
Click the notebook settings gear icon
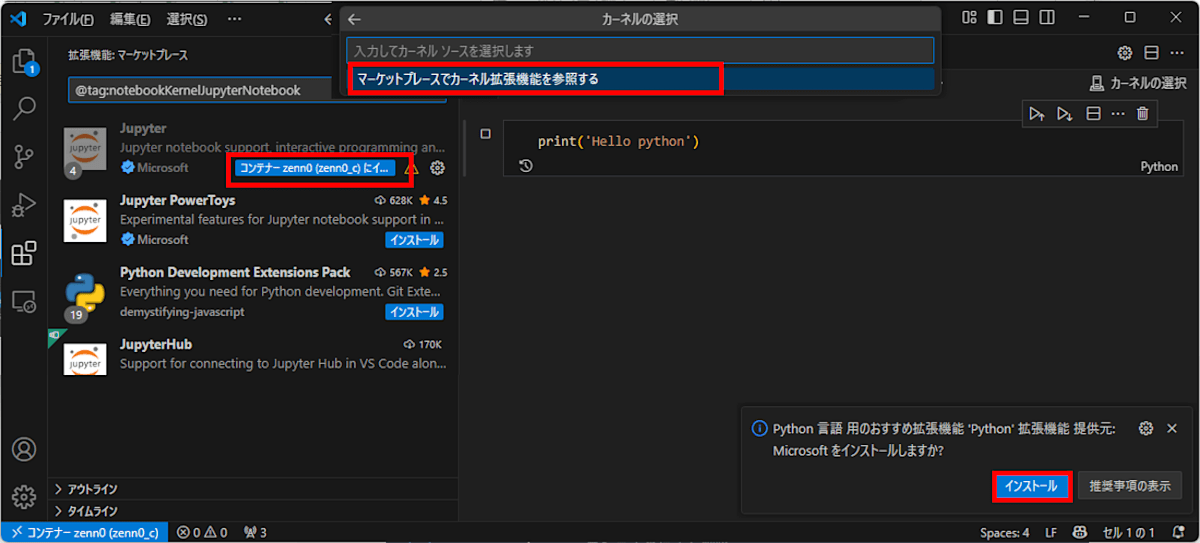coord(1124,53)
